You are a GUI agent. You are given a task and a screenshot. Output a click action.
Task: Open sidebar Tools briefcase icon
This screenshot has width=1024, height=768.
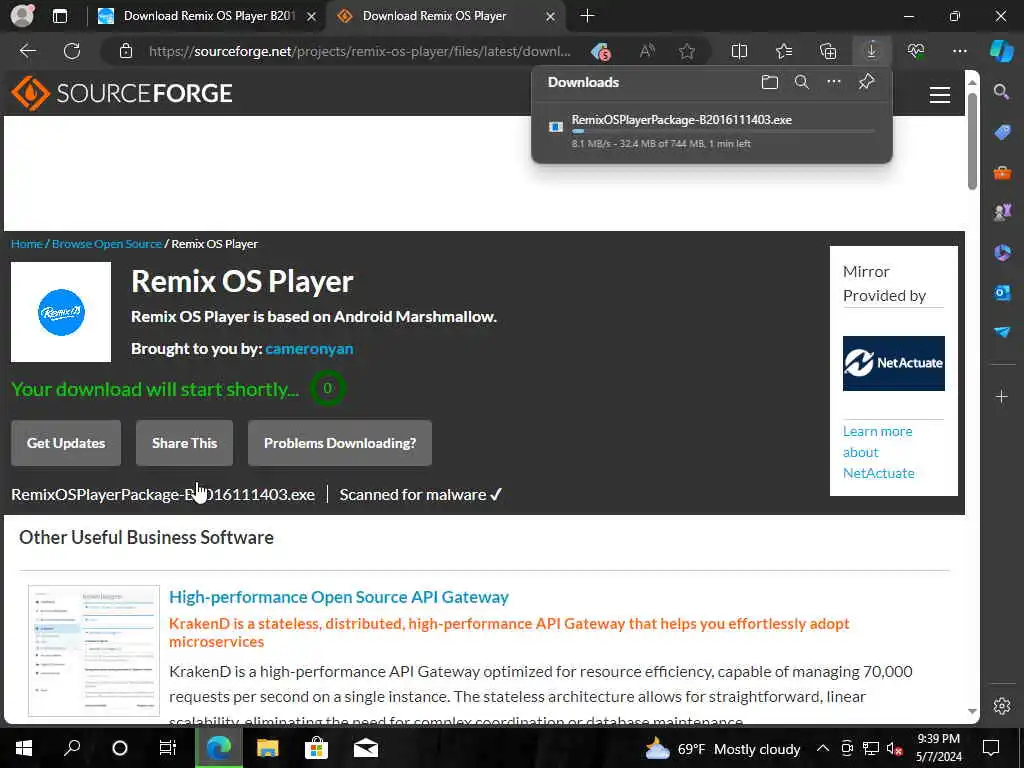[1002, 173]
